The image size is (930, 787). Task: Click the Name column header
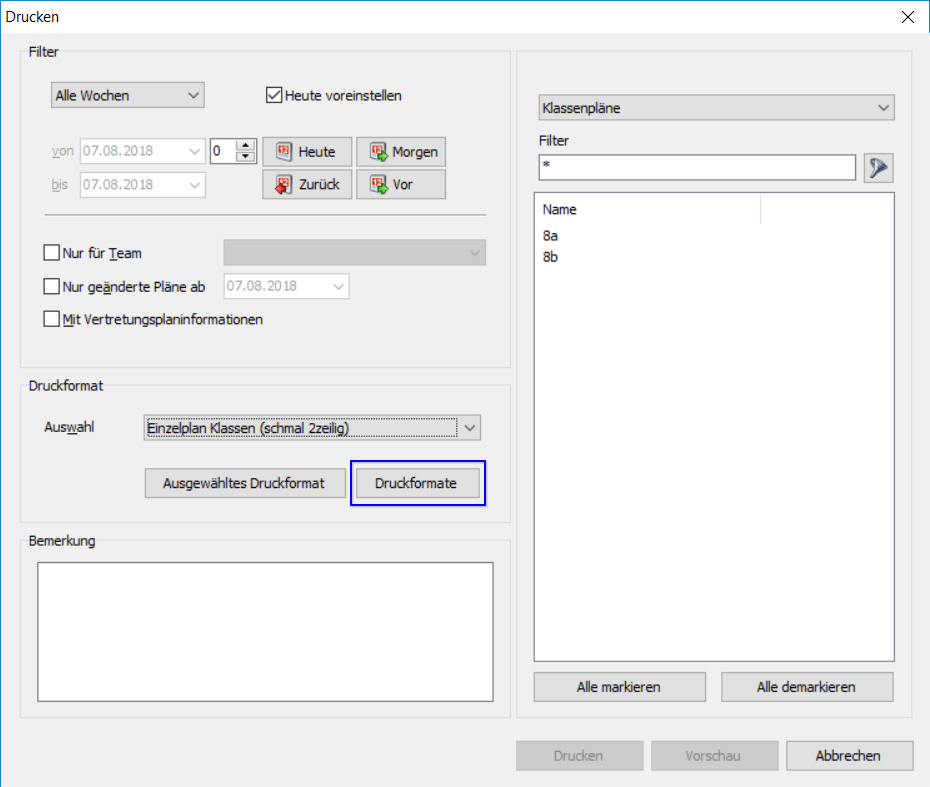(648, 209)
